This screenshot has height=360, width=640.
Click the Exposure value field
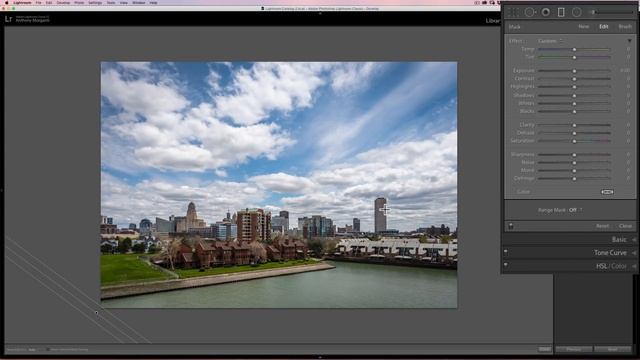[625, 71]
